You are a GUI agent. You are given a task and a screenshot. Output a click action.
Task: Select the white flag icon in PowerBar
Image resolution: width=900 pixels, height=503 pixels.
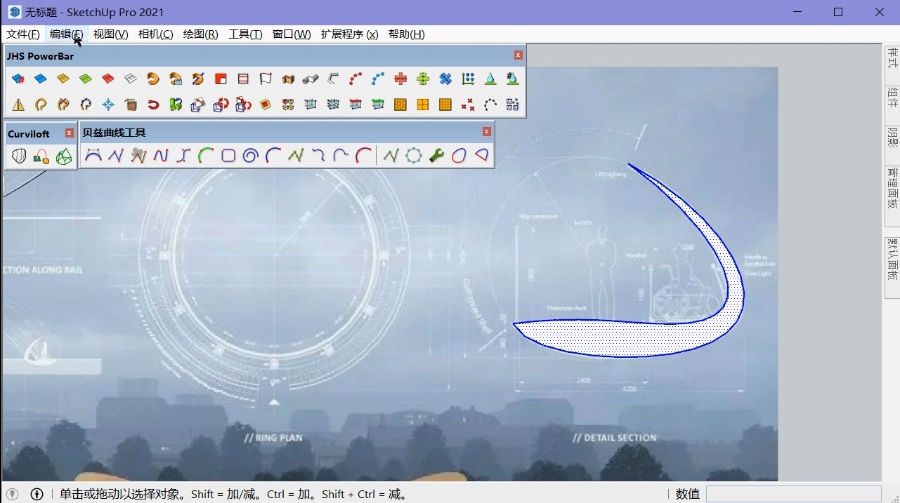[x=265, y=79]
